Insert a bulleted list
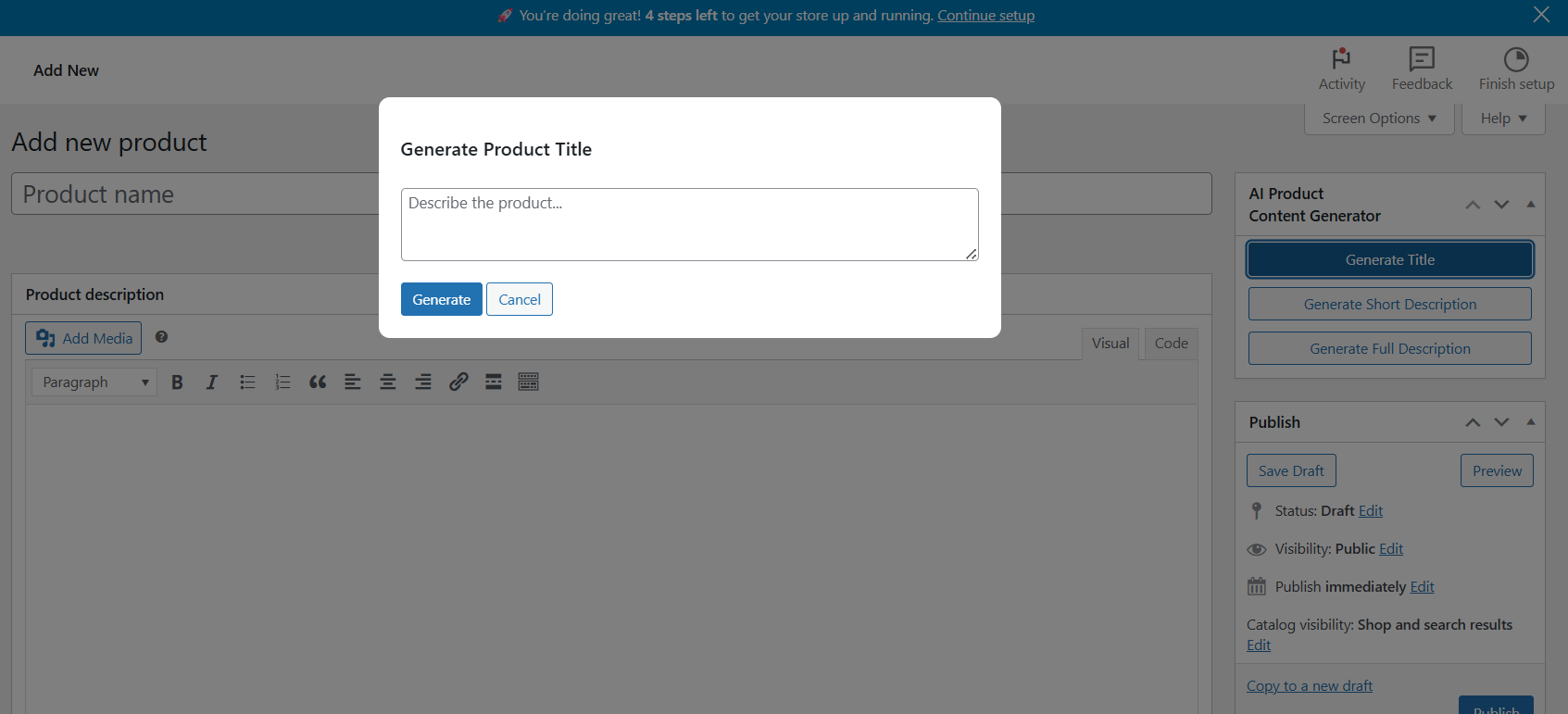Screen dimensions: 1568x714 pyautogui.click(x=247, y=382)
